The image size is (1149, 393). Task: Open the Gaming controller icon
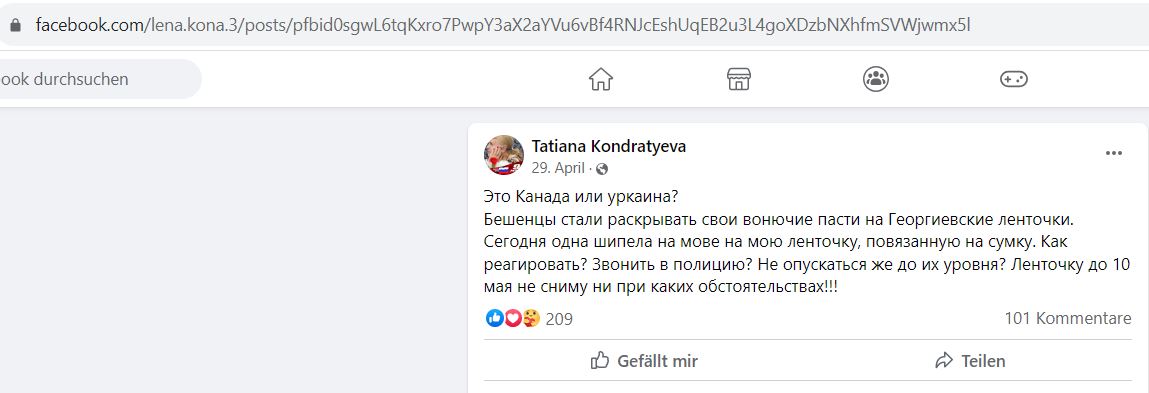coord(1013,79)
